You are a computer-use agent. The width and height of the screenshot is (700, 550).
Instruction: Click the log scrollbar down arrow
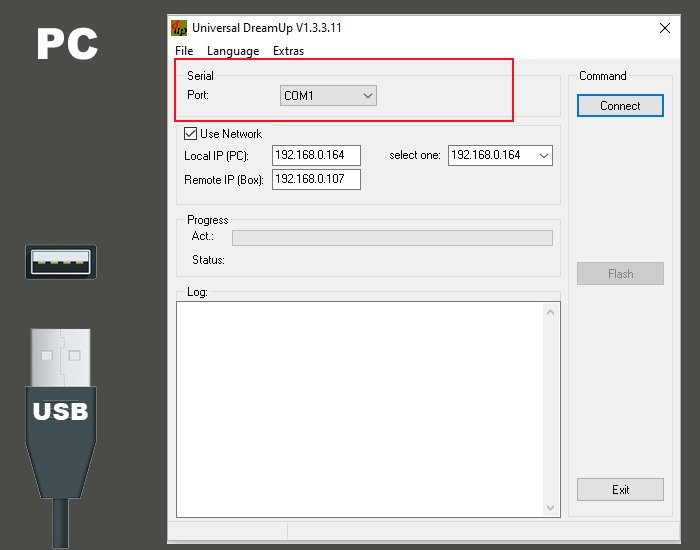tap(550, 508)
